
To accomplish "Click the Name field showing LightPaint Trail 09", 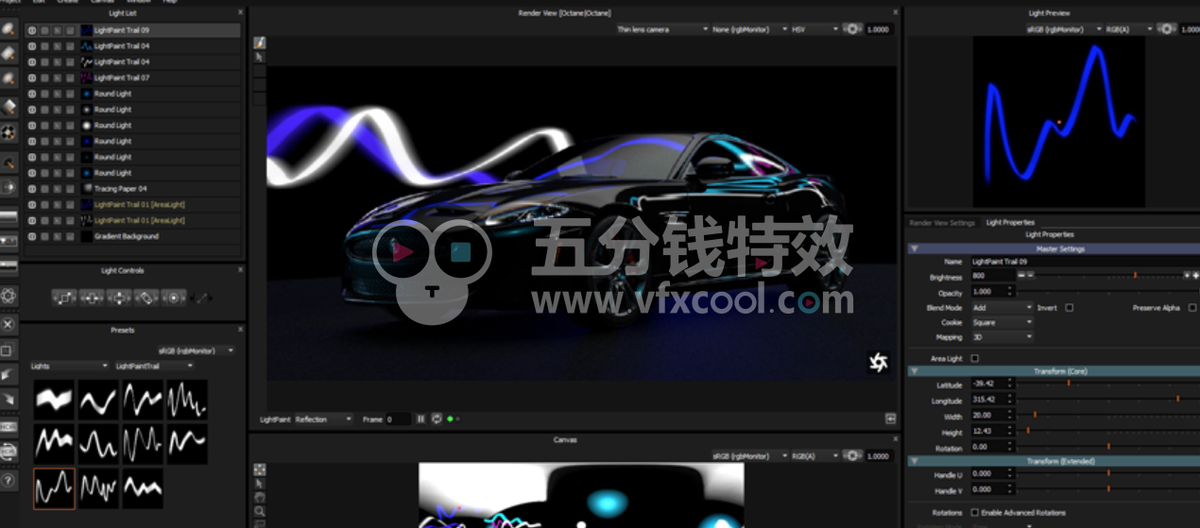I will pos(1084,261).
